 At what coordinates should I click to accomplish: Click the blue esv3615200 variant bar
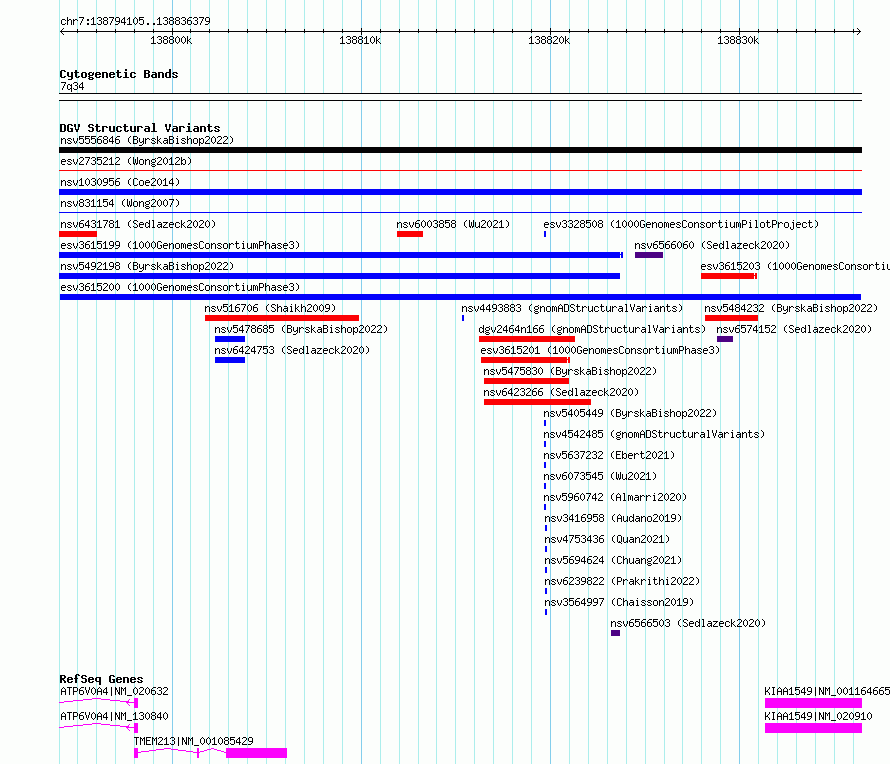click(x=460, y=297)
